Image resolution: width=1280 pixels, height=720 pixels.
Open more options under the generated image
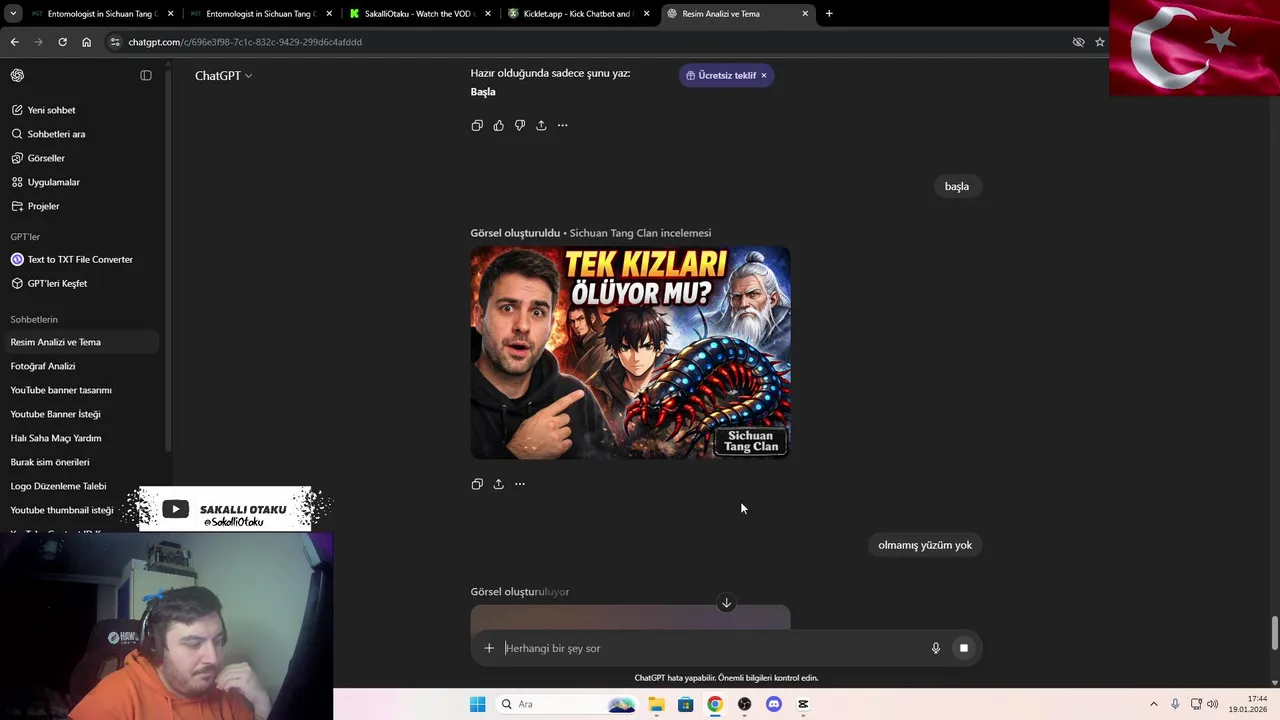click(520, 484)
